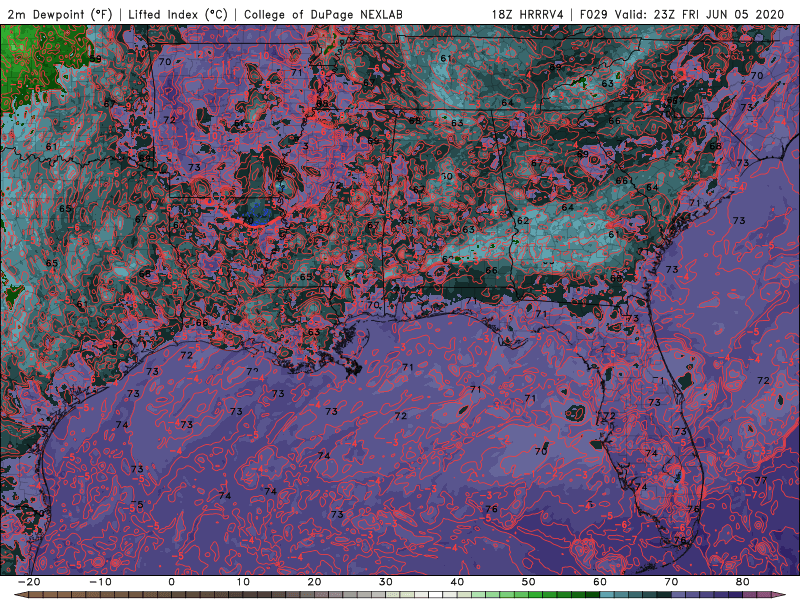The width and height of the screenshot is (800, 600).
Task: Click the '-10' color bar label
Action: [100, 582]
